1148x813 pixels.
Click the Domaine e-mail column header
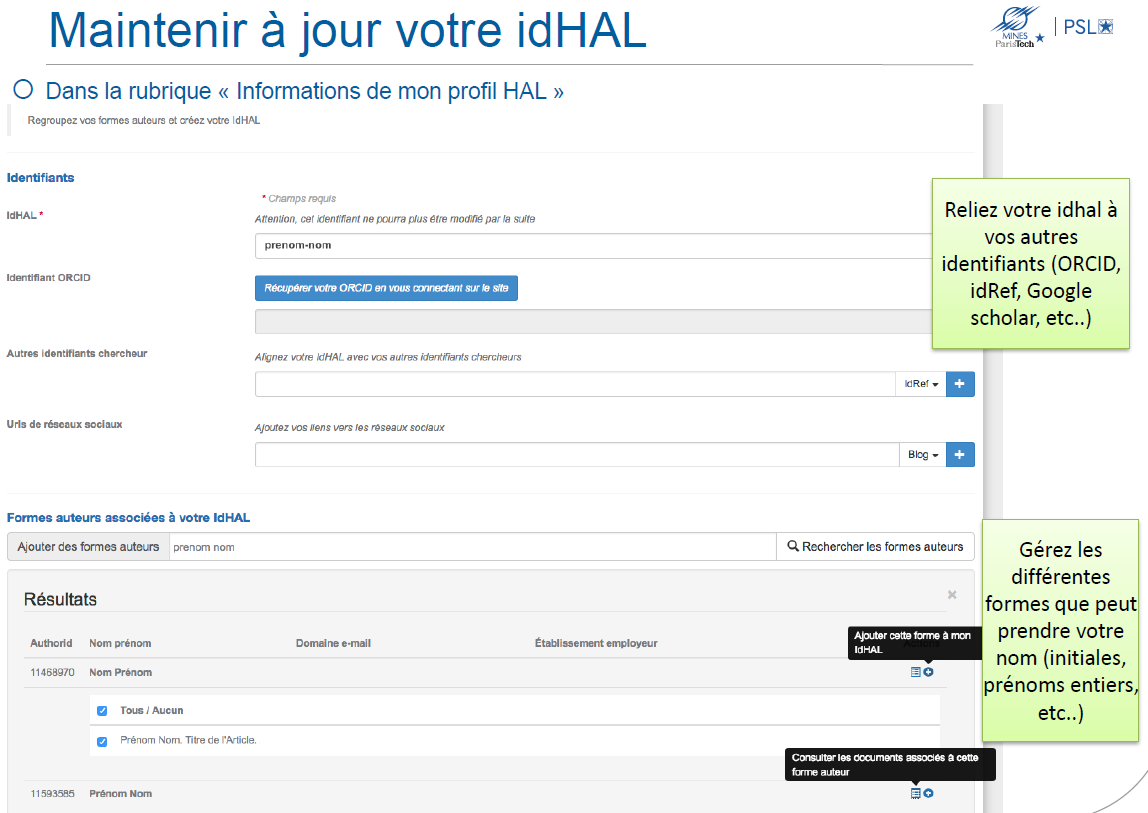pyautogui.click(x=333, y=643)
